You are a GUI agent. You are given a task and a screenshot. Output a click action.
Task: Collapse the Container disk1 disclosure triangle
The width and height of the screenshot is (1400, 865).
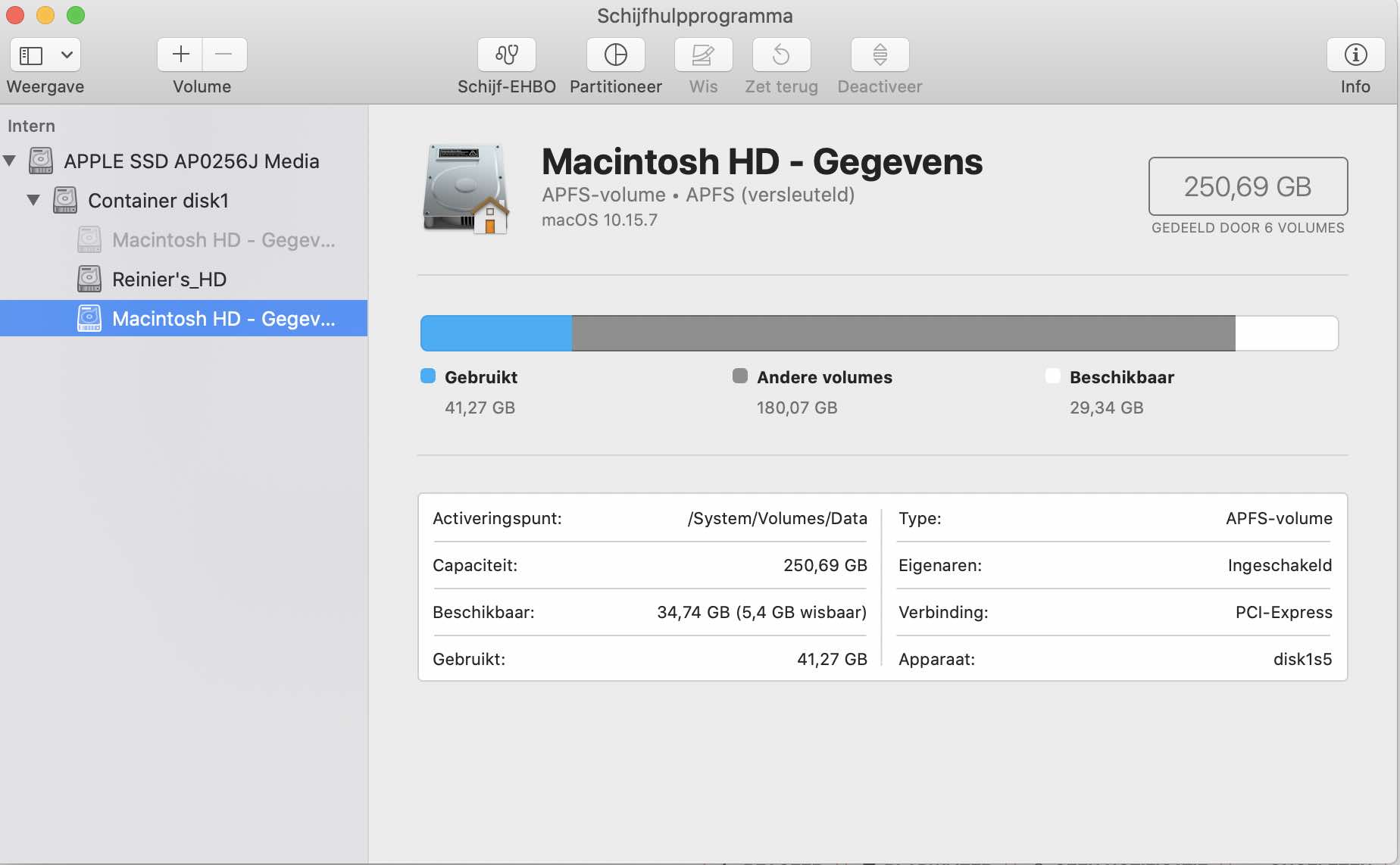point(33,200)
